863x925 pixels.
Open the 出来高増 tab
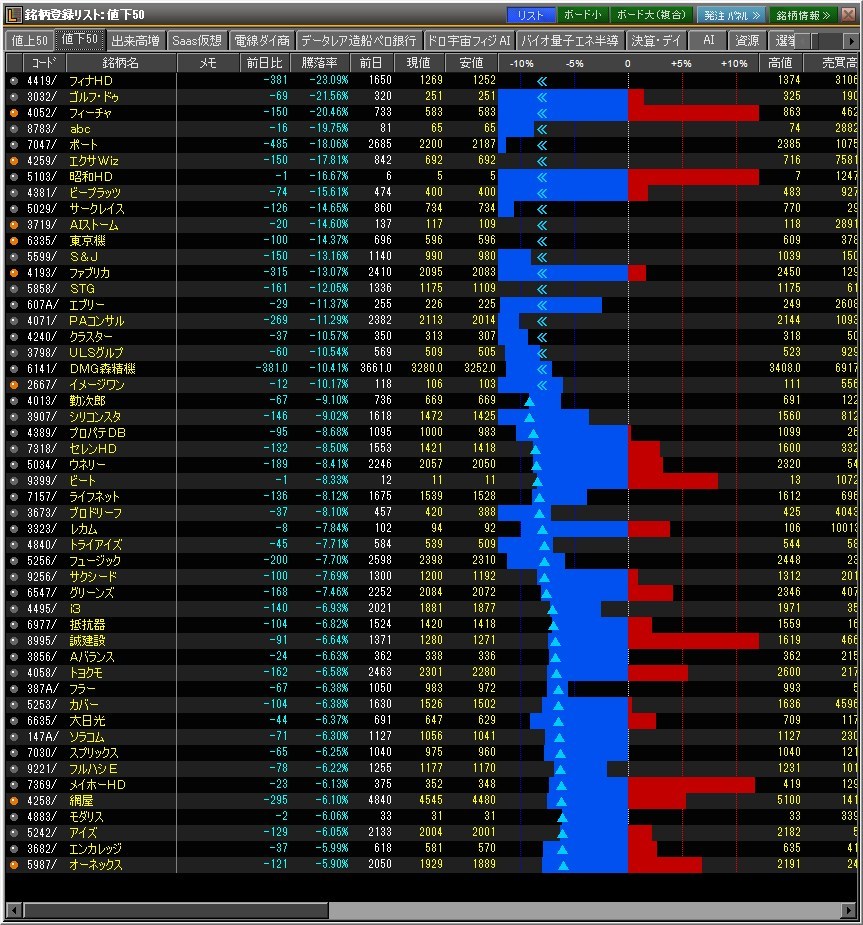[x=136, y=40]
